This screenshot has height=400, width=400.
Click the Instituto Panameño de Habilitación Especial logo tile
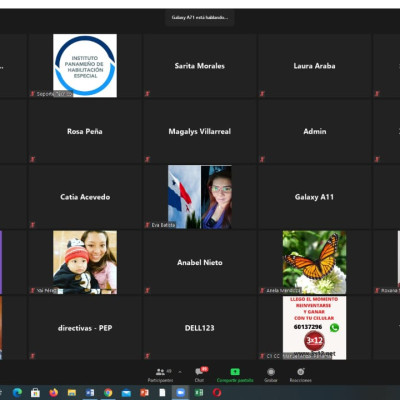click(85, 66)
